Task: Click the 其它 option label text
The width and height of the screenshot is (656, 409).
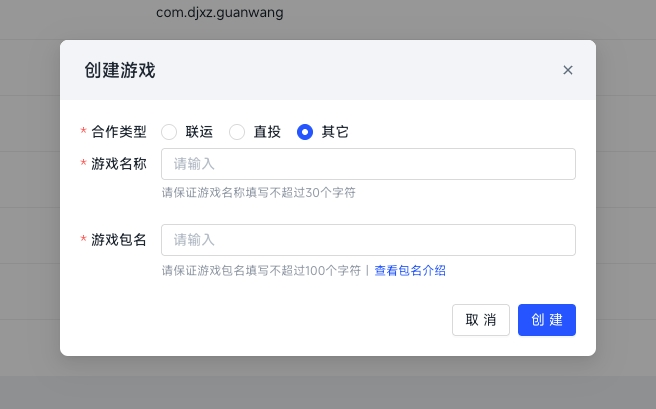Action: [x=335, y=132]
